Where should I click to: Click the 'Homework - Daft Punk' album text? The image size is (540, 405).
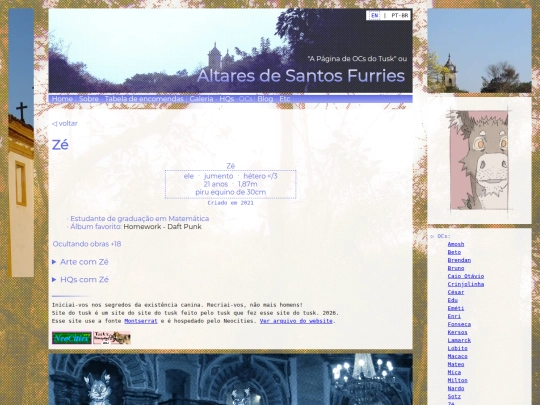point(163,227)
